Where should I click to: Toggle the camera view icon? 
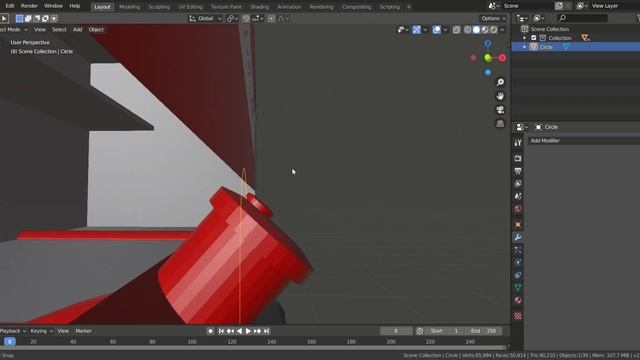tap(500, 110)
